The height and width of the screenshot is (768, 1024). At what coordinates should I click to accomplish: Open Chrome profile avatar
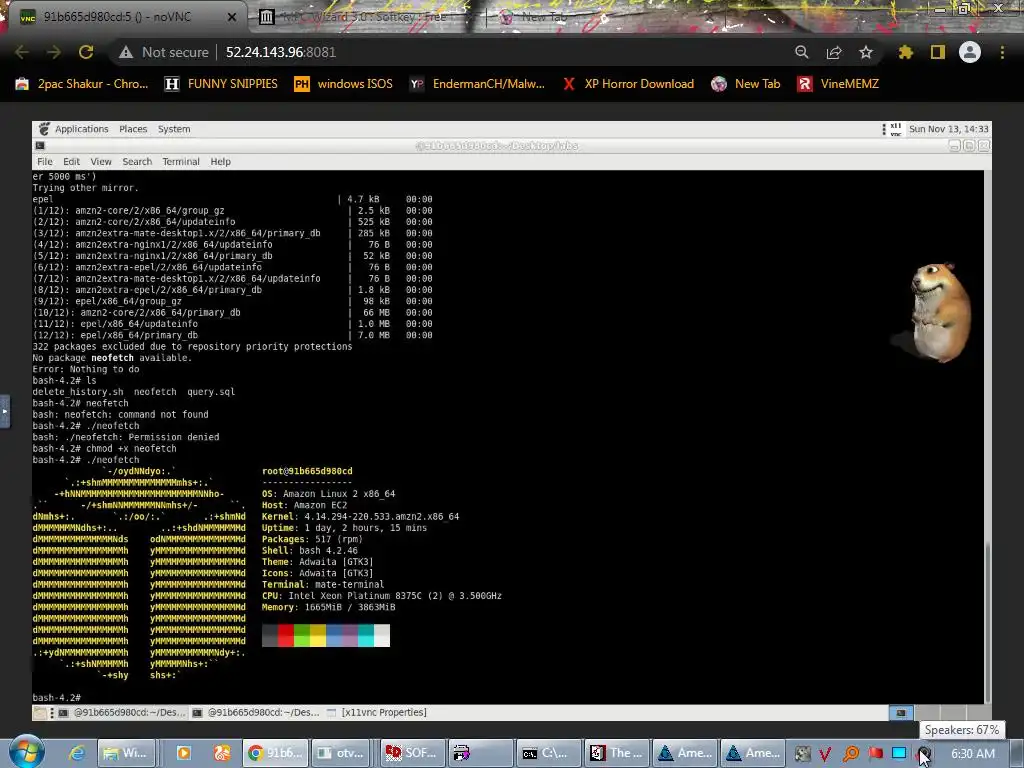point(970,52)
